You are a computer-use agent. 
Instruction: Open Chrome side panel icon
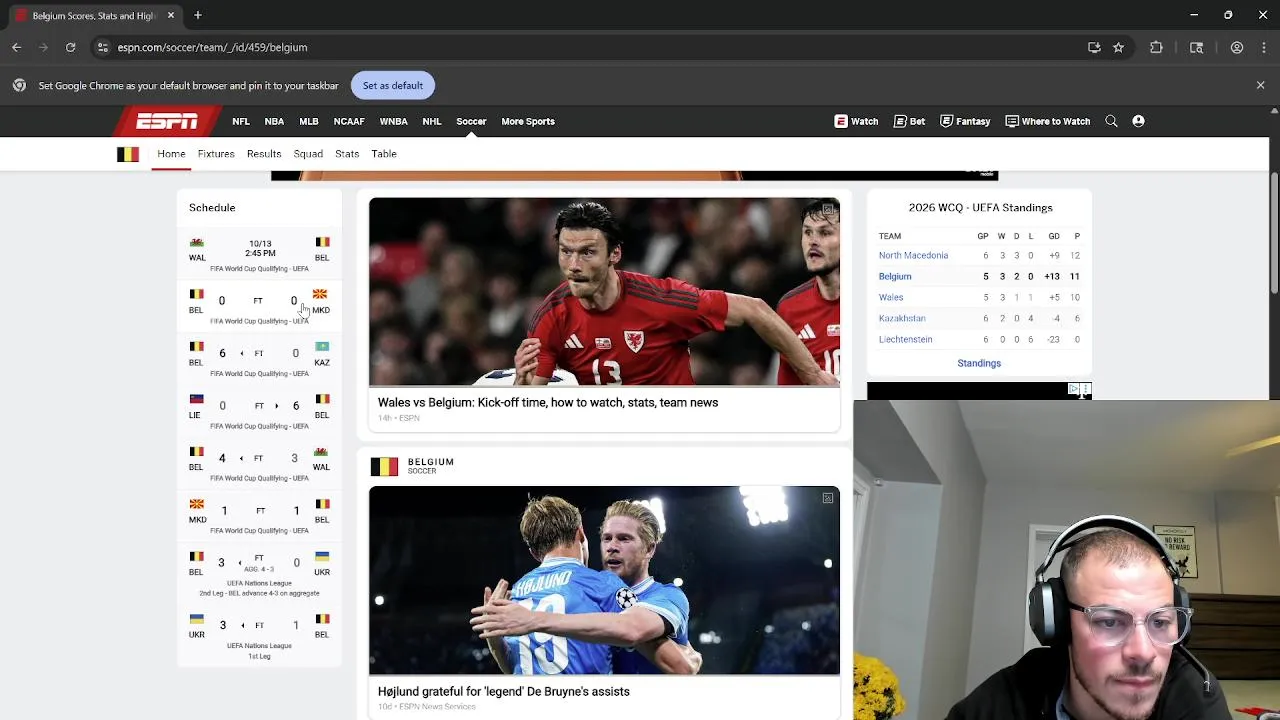[1196, 47]
